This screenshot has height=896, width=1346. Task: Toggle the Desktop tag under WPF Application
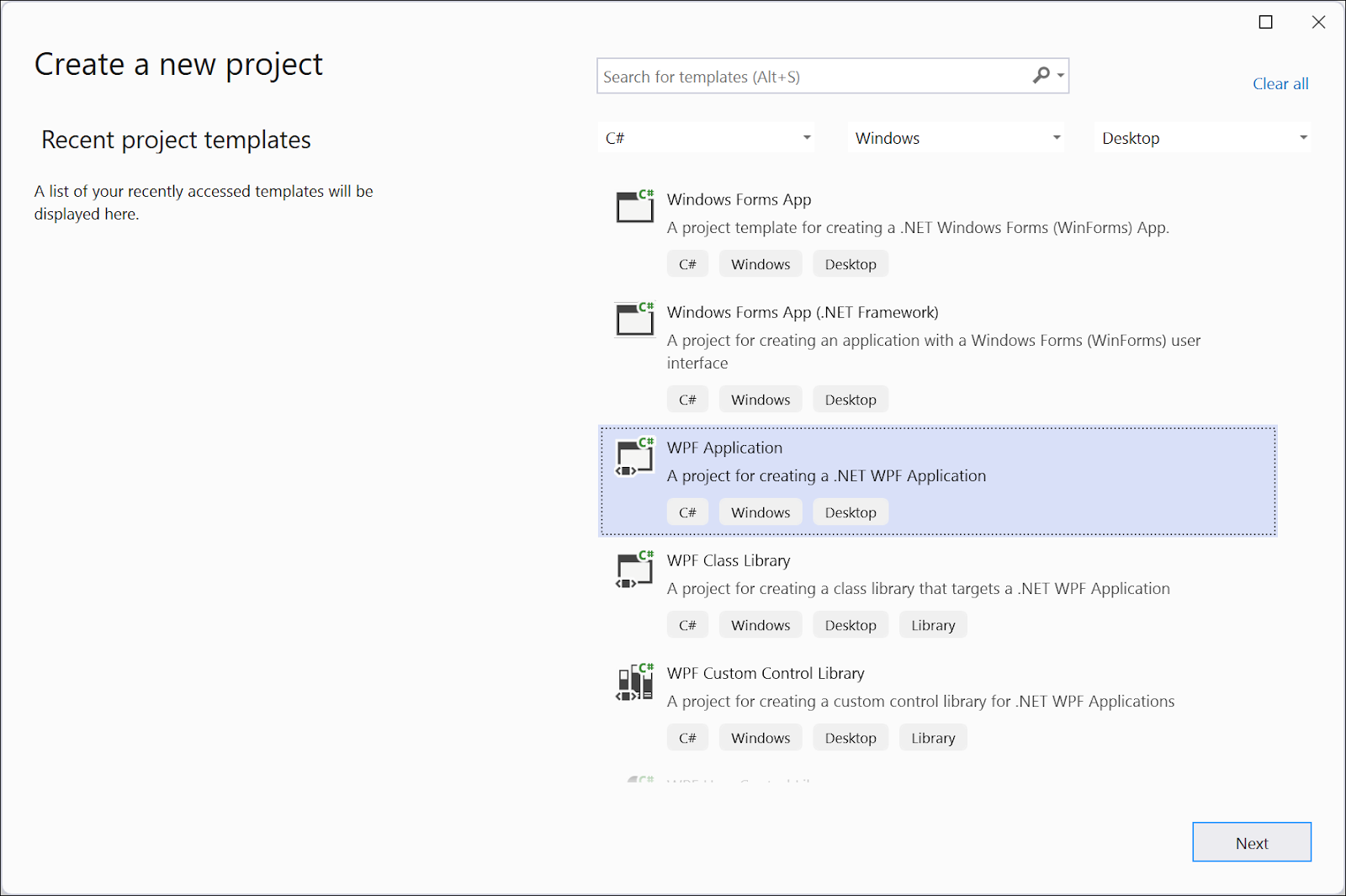(850, 512)
